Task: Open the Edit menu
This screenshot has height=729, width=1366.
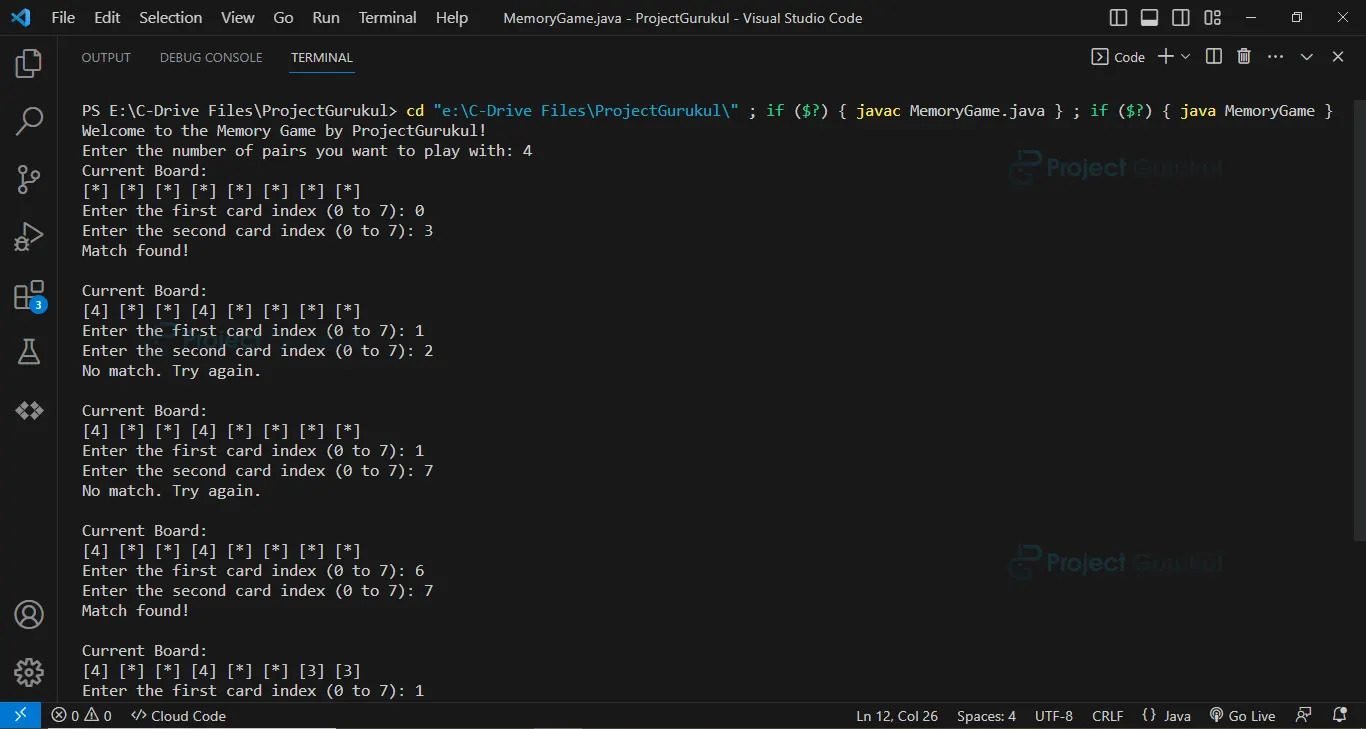Action: click(107, 18)
